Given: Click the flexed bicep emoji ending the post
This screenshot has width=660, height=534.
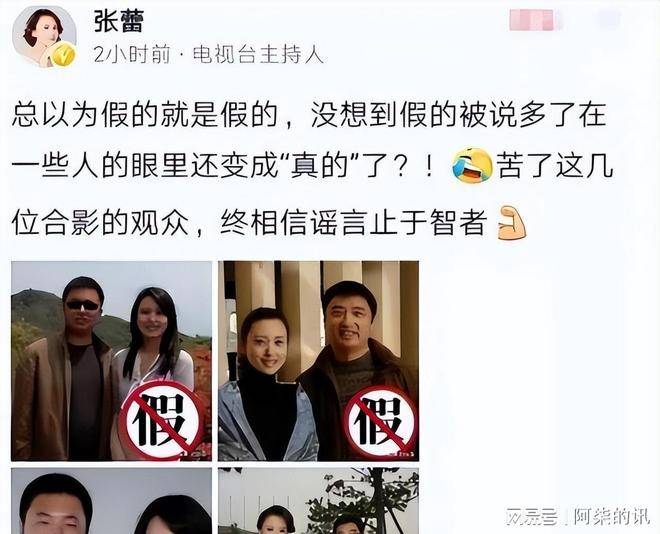Looking at the screenshot, I should [x=512, y=223].
